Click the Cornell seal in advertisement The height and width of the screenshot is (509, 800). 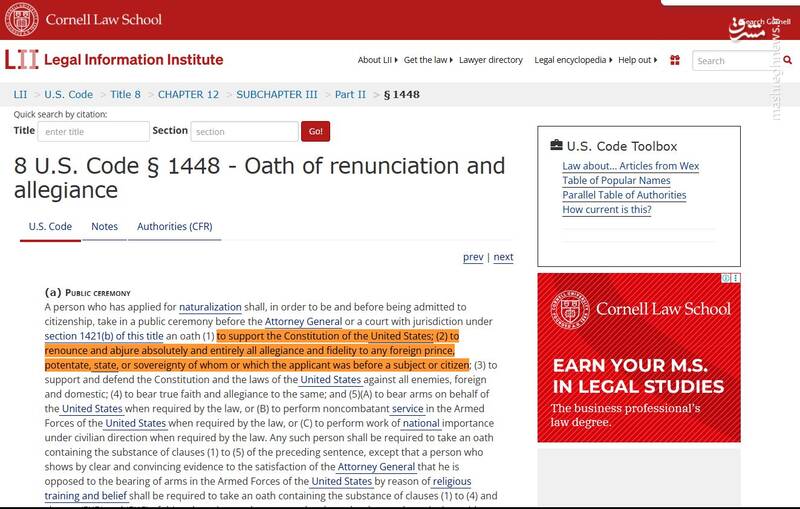click(570, 309)
